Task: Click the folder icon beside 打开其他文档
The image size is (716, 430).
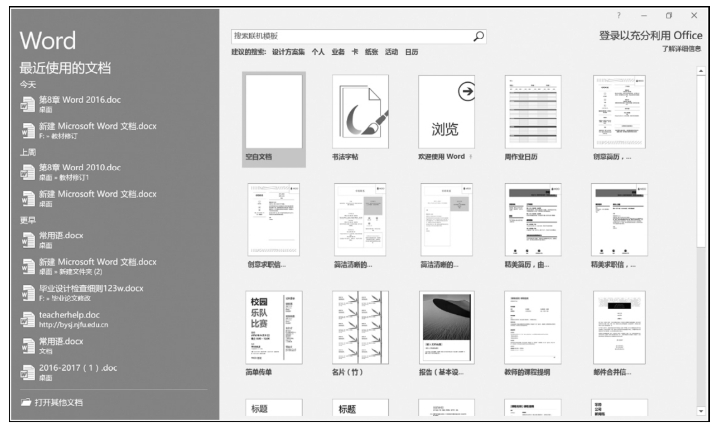Action: pyautogui.click(x=26, y=402)
